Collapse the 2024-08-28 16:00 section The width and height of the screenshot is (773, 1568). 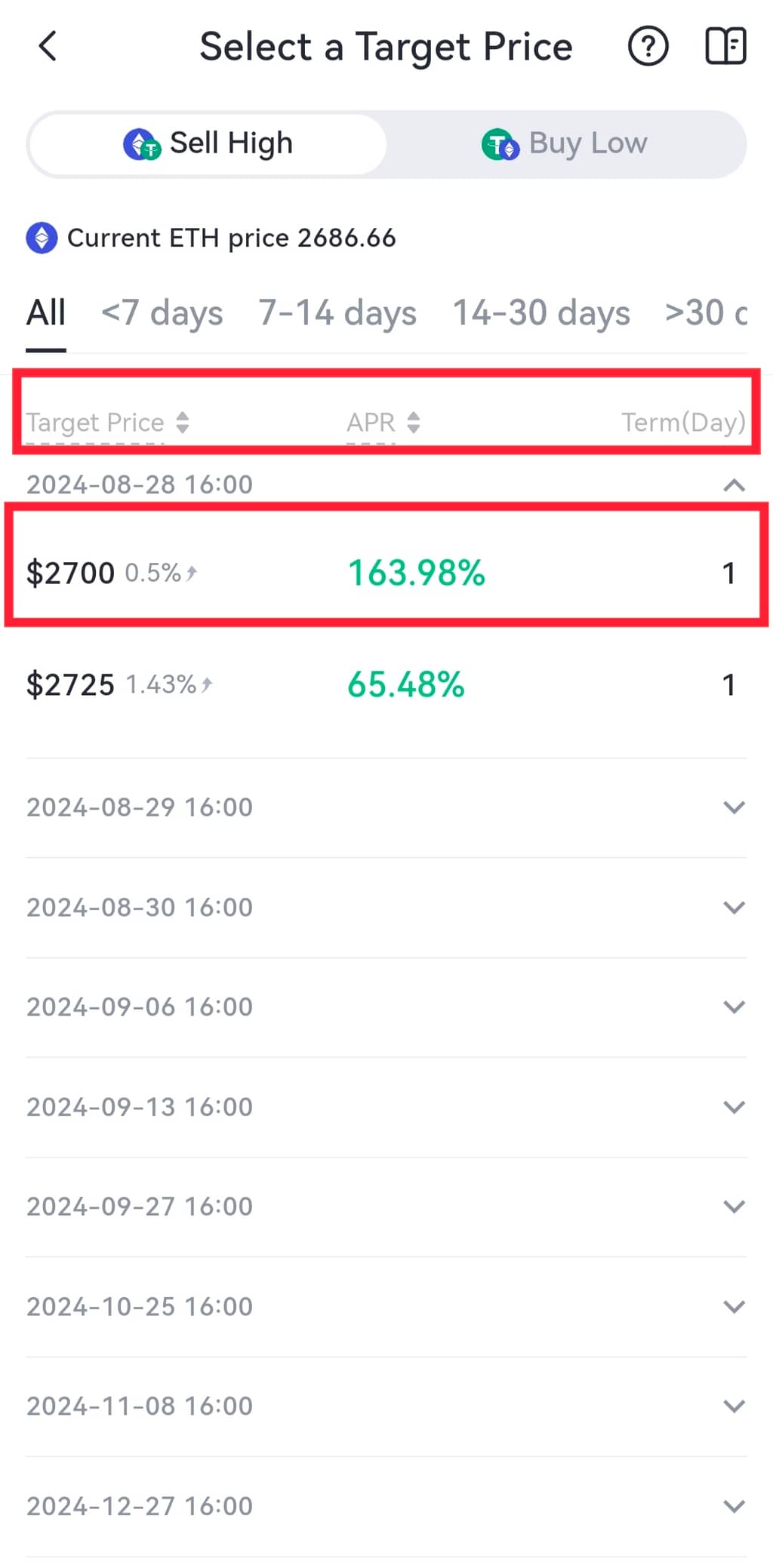point(734,484)
